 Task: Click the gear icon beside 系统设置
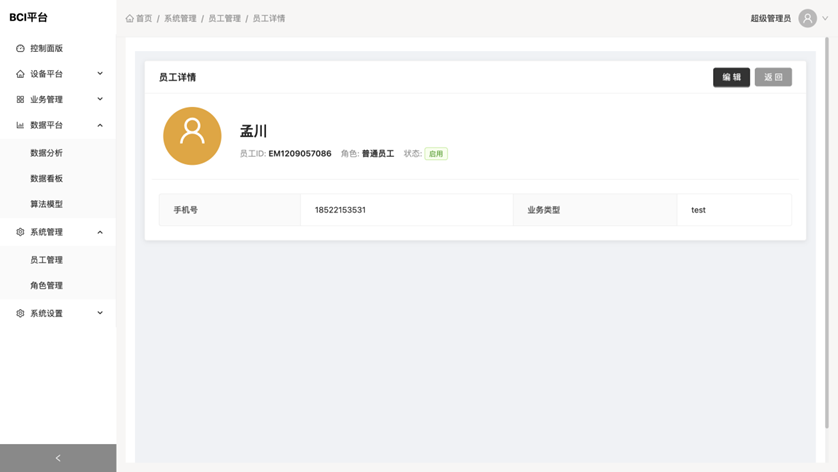coord(20,314)
